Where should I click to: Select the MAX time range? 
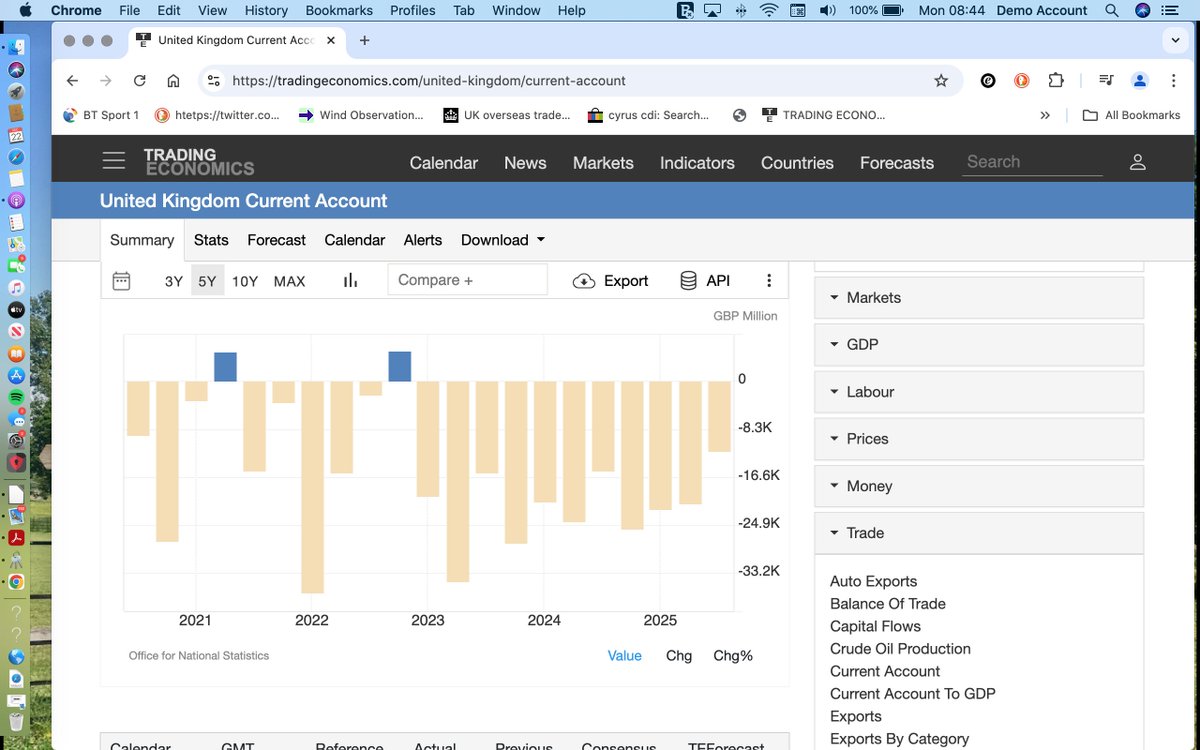(x=290, y=281)
